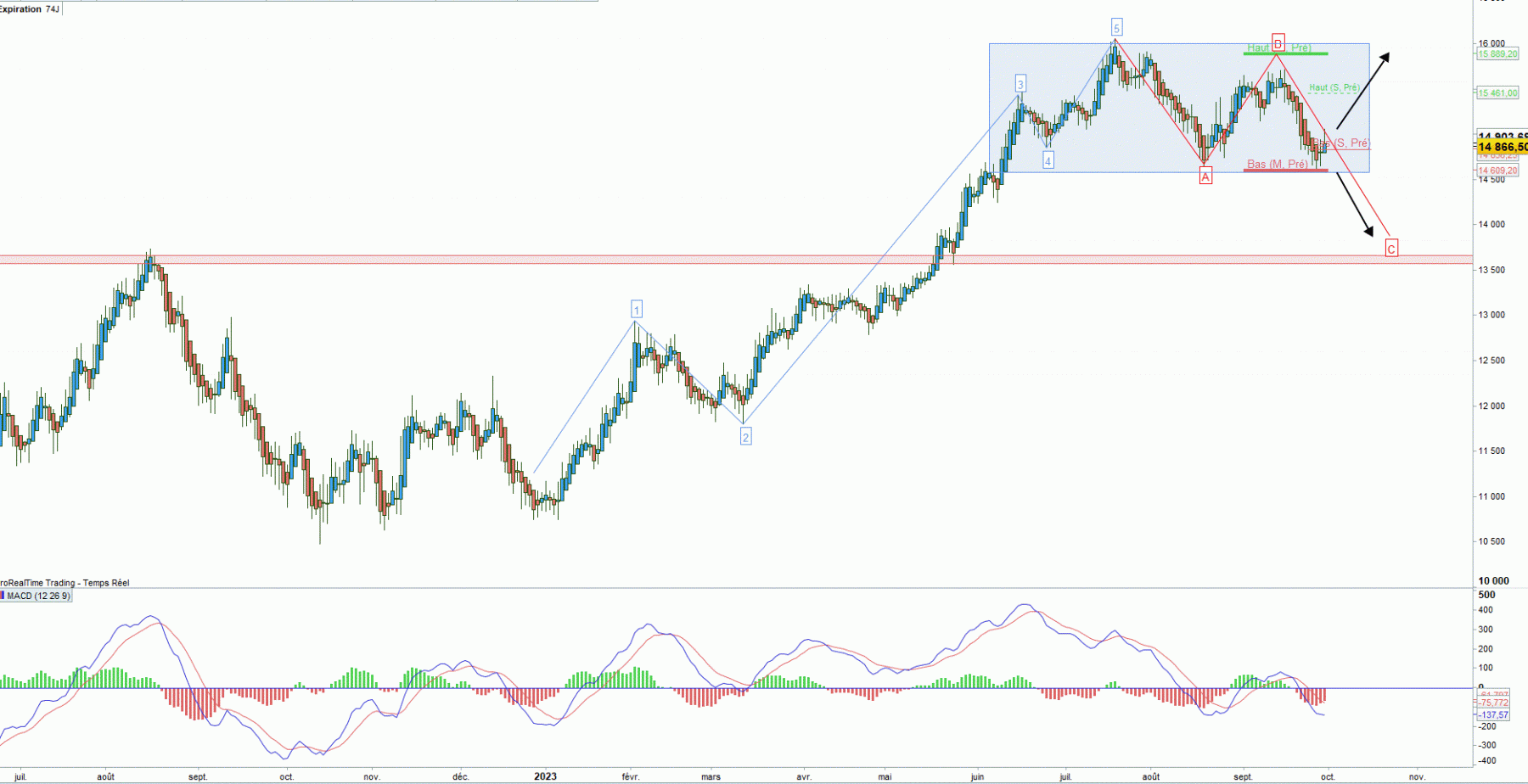Click the red horizontal support zone near 13 600

click(736, 259)
